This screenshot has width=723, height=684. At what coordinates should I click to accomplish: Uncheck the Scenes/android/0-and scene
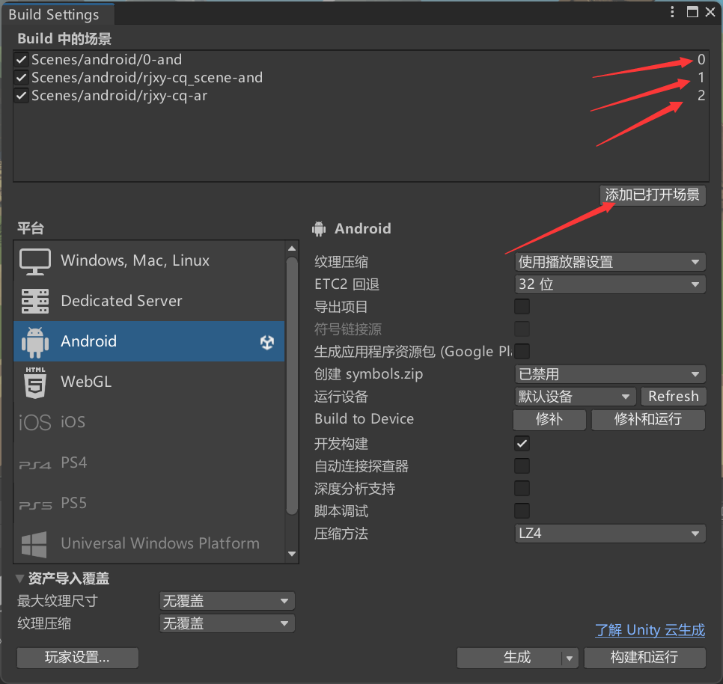point(21,59)
